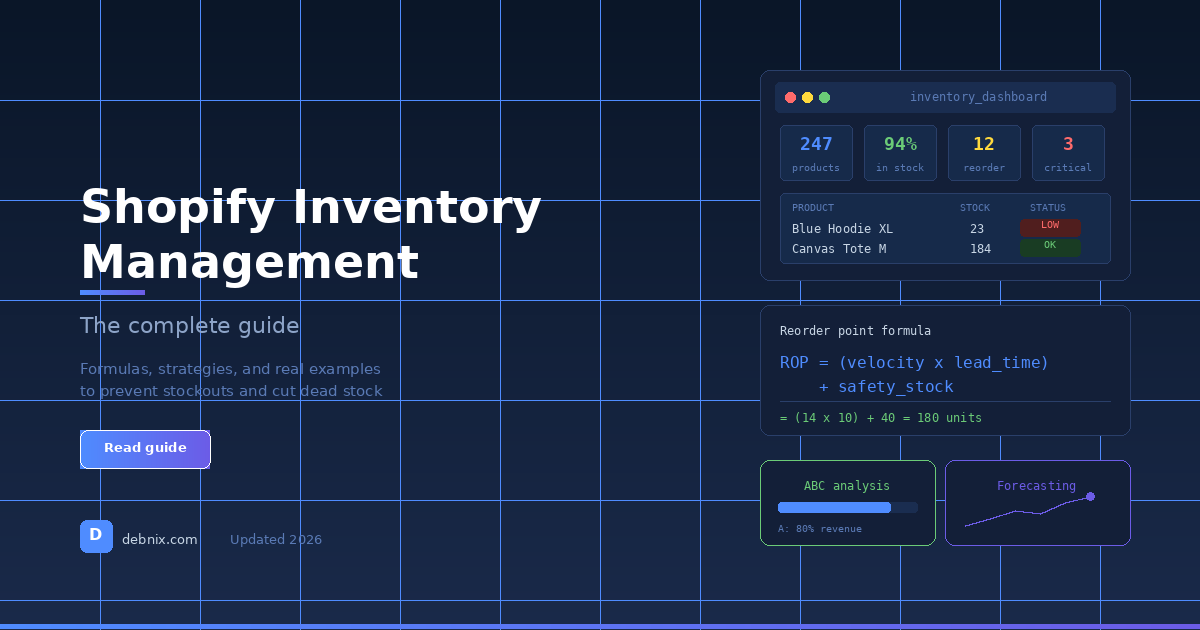Screen dimensions: 1200x630
Task: Click the Read guide button
Action: (145, 449)
